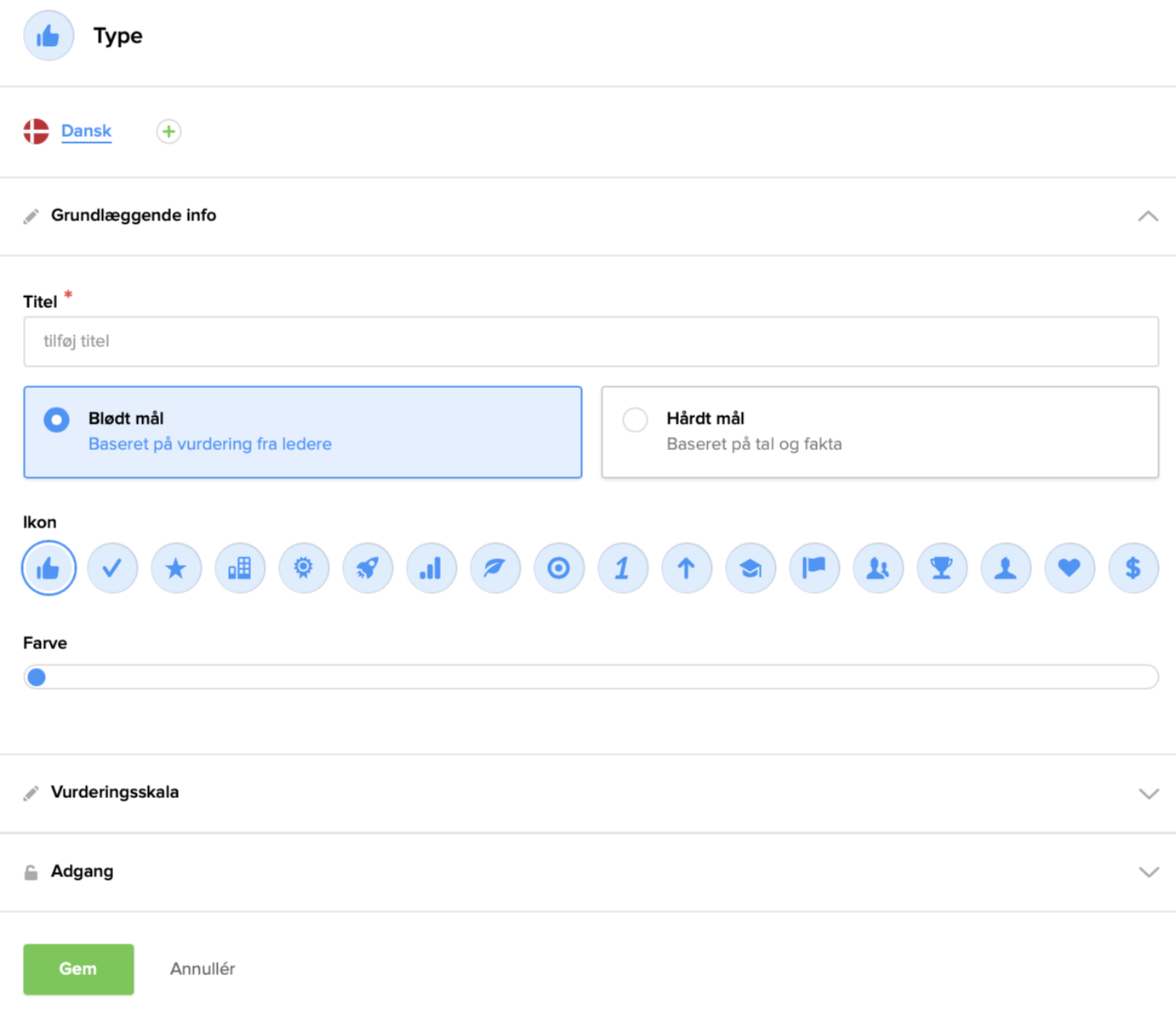Focus the Titel input field
The height and width of the screenshot is (1021, 1176).
591,341
